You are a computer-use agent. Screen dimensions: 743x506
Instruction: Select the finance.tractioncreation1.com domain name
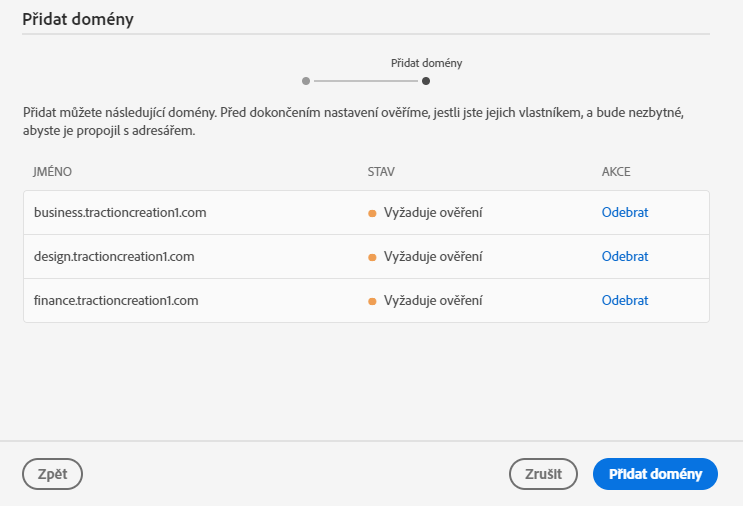(x=116, y=300)
